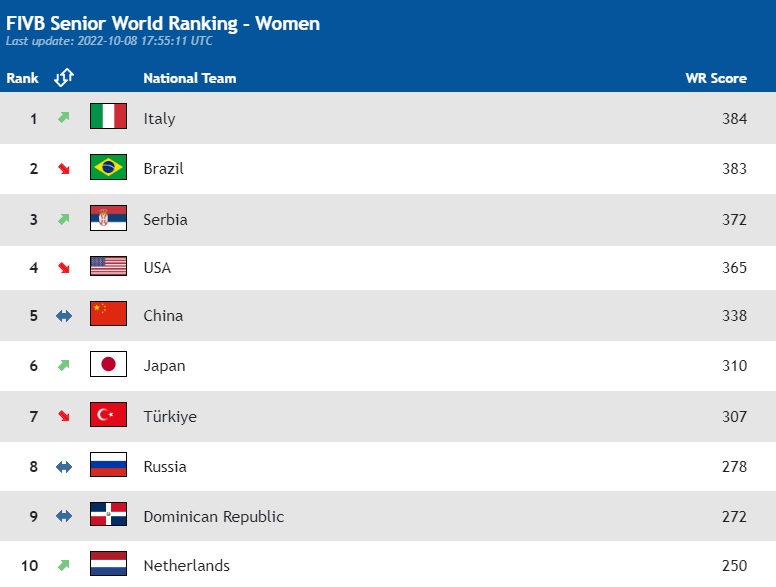Click the Russia flag icon
776x587 pixels.
(108, 465)
